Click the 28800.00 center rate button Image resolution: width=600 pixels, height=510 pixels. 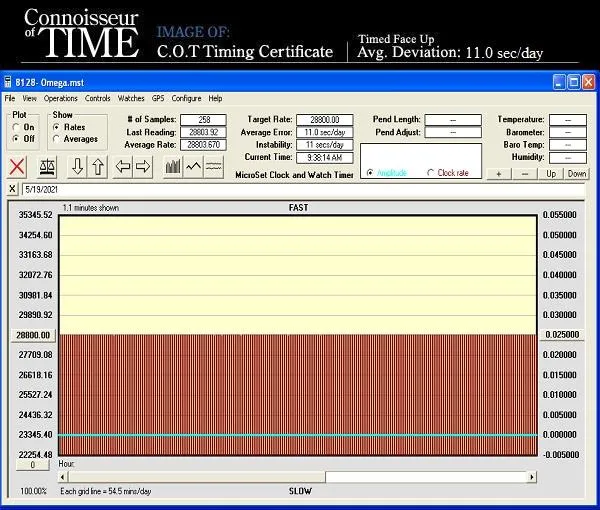[x=33, y=335]
